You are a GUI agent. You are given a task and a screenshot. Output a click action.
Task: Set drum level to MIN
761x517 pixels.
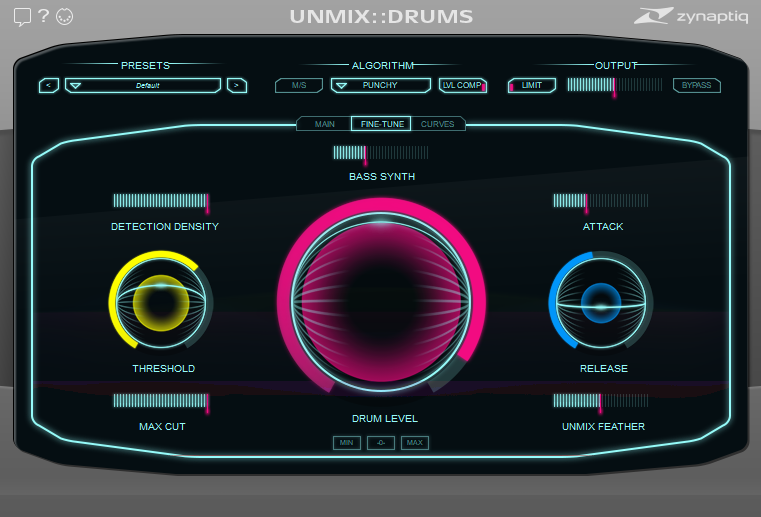347,443
